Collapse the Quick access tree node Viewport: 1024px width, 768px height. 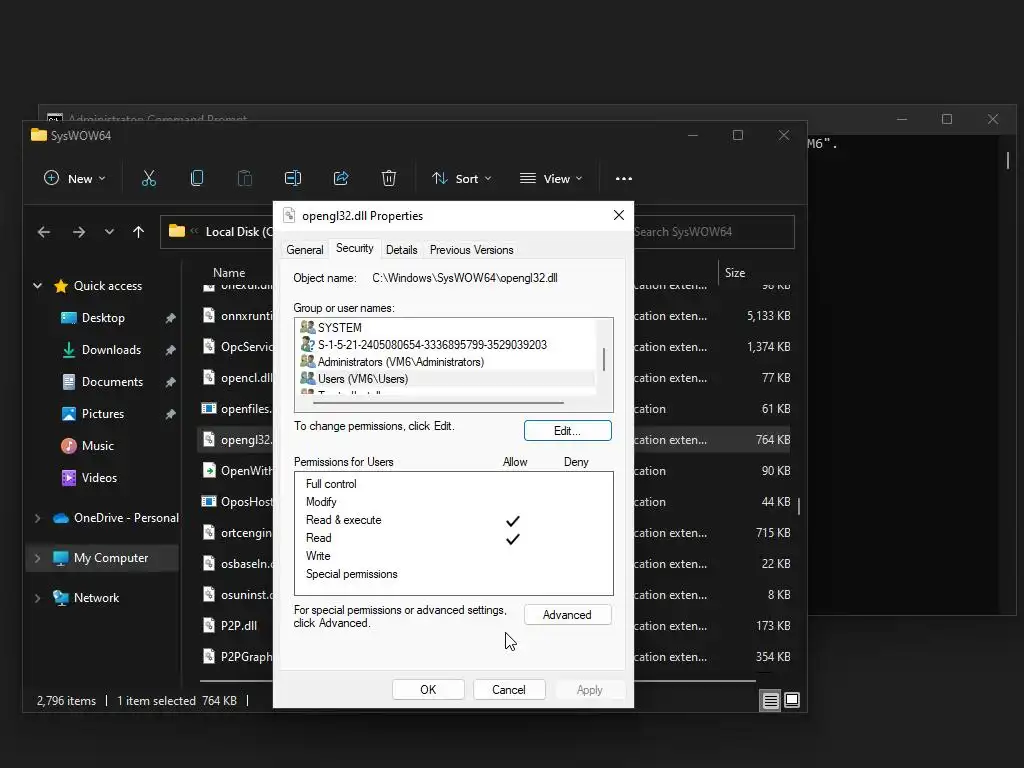[x=37, y=286]
